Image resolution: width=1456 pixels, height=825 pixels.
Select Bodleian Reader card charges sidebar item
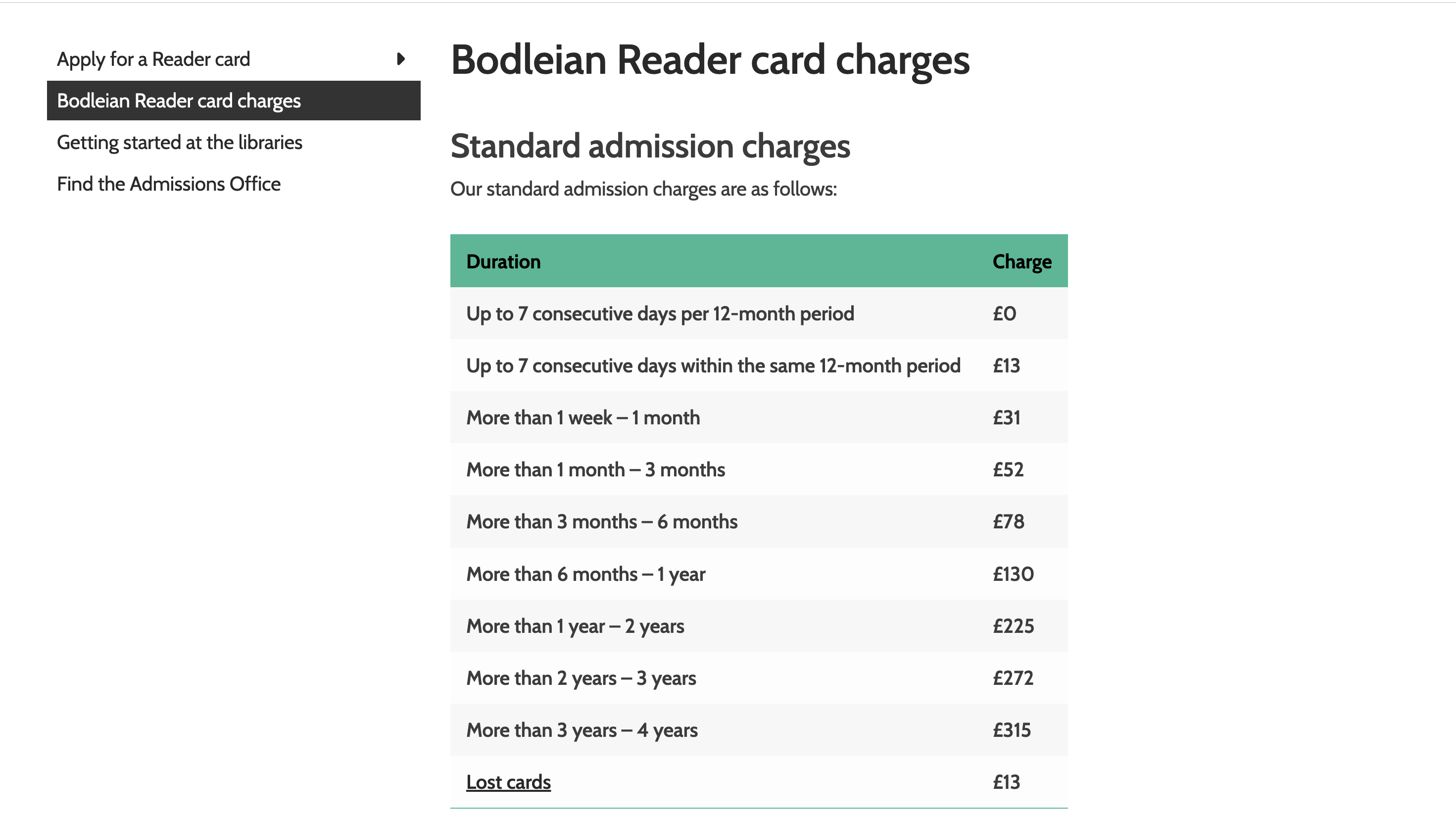click(x=233, y=101)
